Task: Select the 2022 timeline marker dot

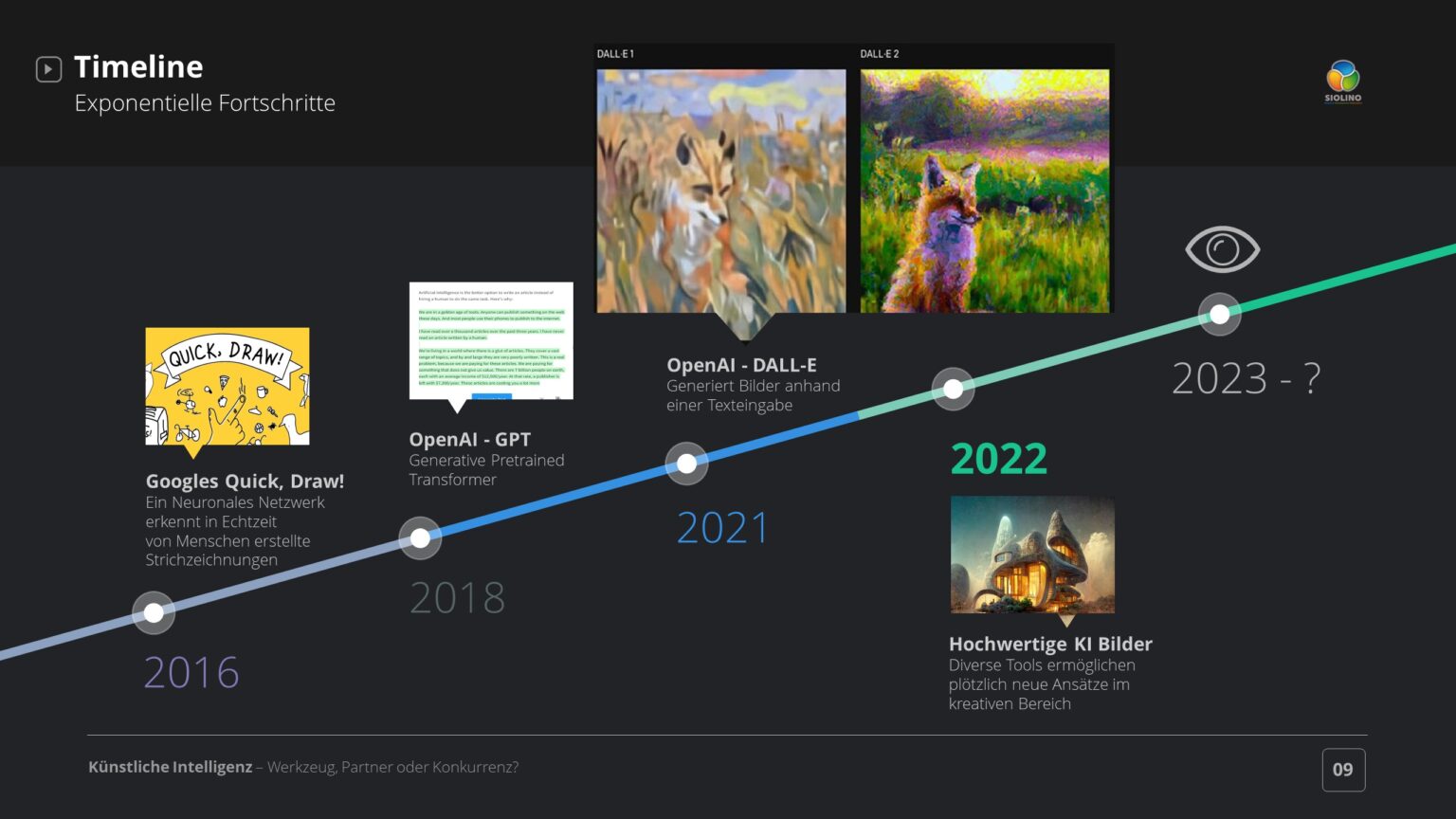Action: click(953, 389)
